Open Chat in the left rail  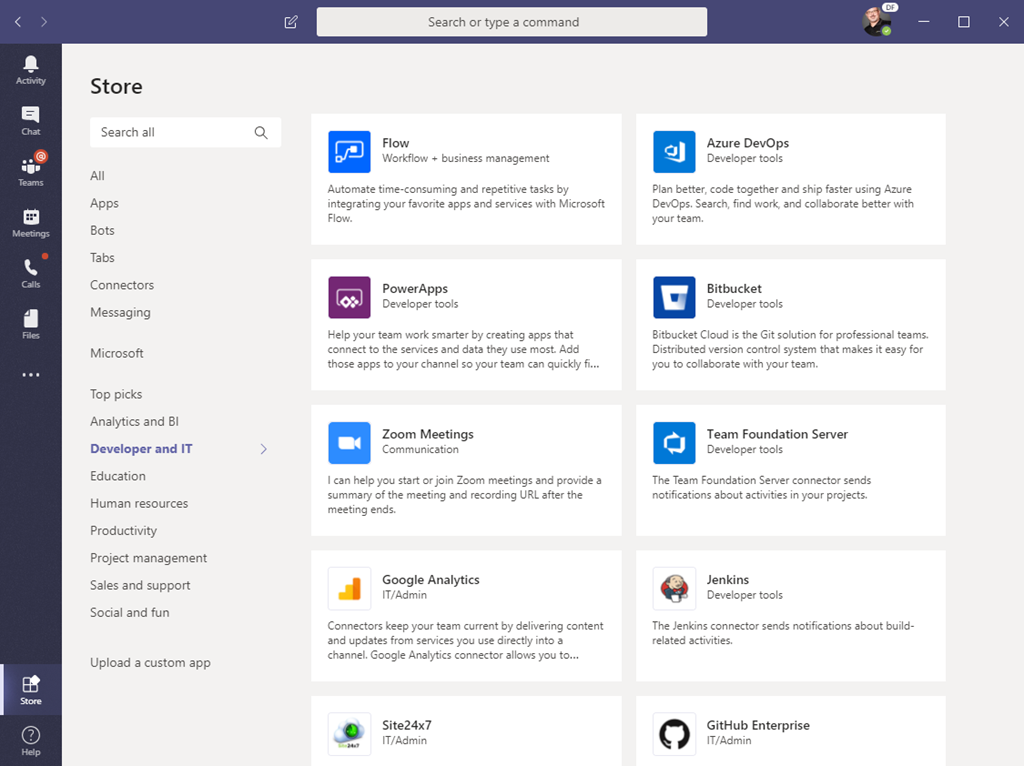click(31, 120)
